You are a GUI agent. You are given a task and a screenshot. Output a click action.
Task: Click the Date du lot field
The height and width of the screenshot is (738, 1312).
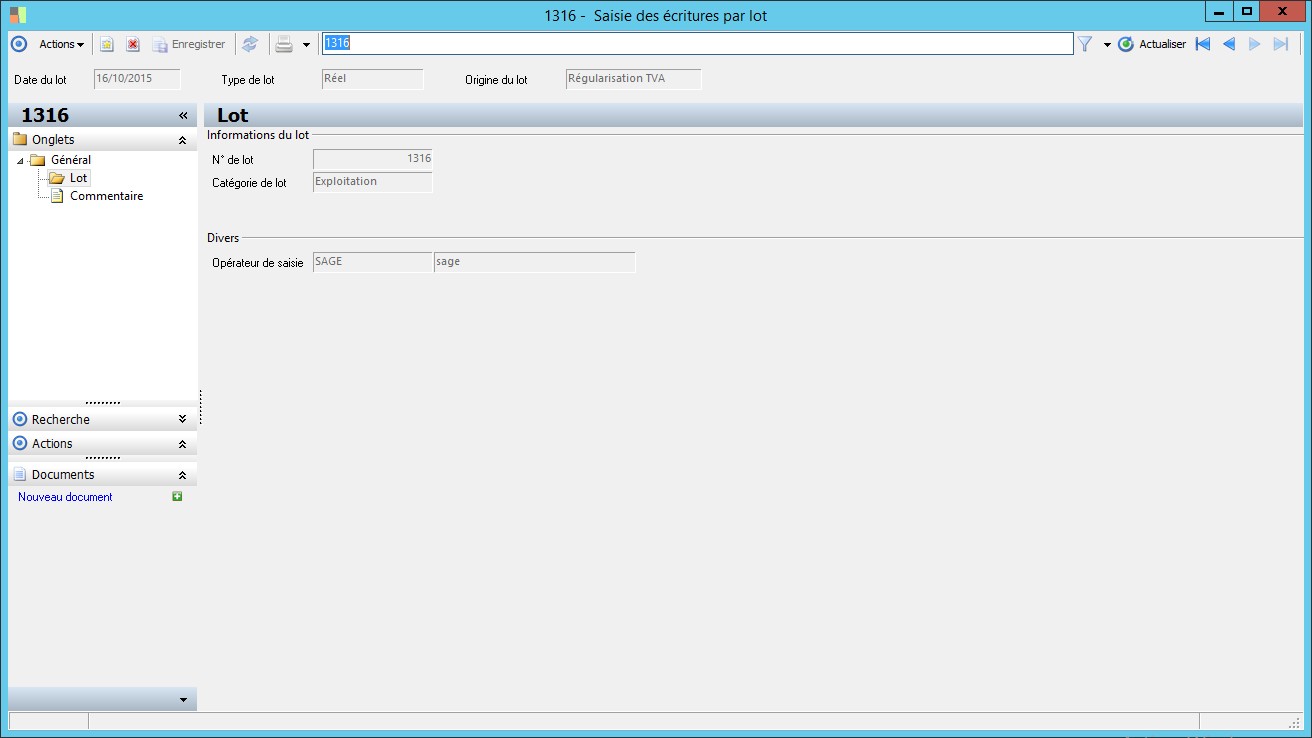pyautogui.click(x=137, y=79)
